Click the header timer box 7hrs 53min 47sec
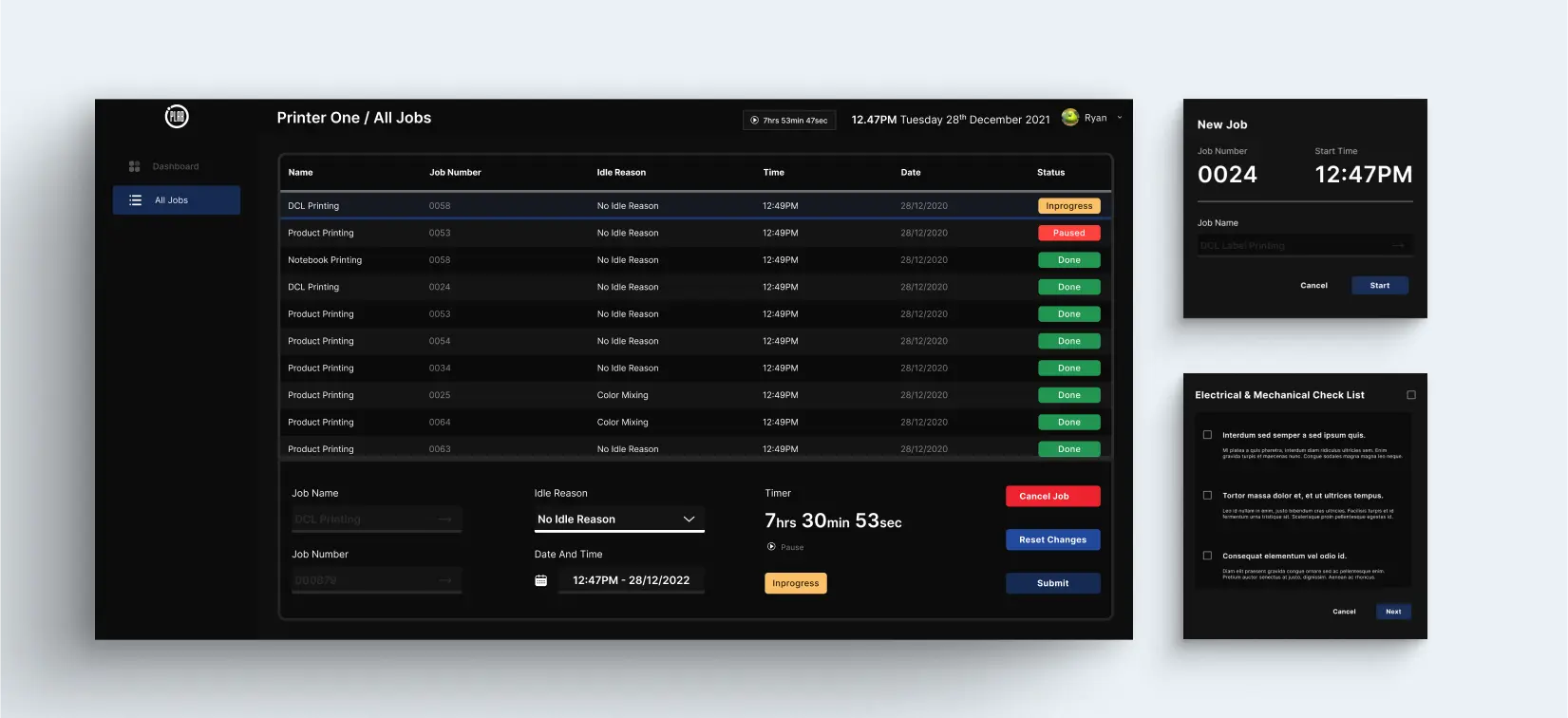The image size is (1568, 718). pos(789,121)
